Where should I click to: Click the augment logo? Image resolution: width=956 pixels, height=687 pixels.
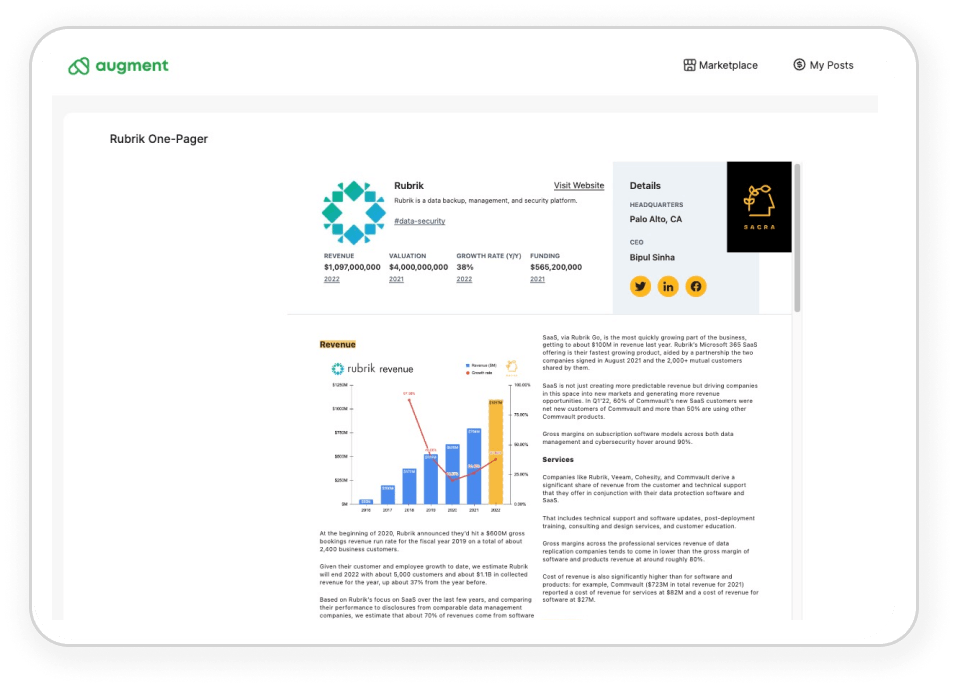pos(118,66)
